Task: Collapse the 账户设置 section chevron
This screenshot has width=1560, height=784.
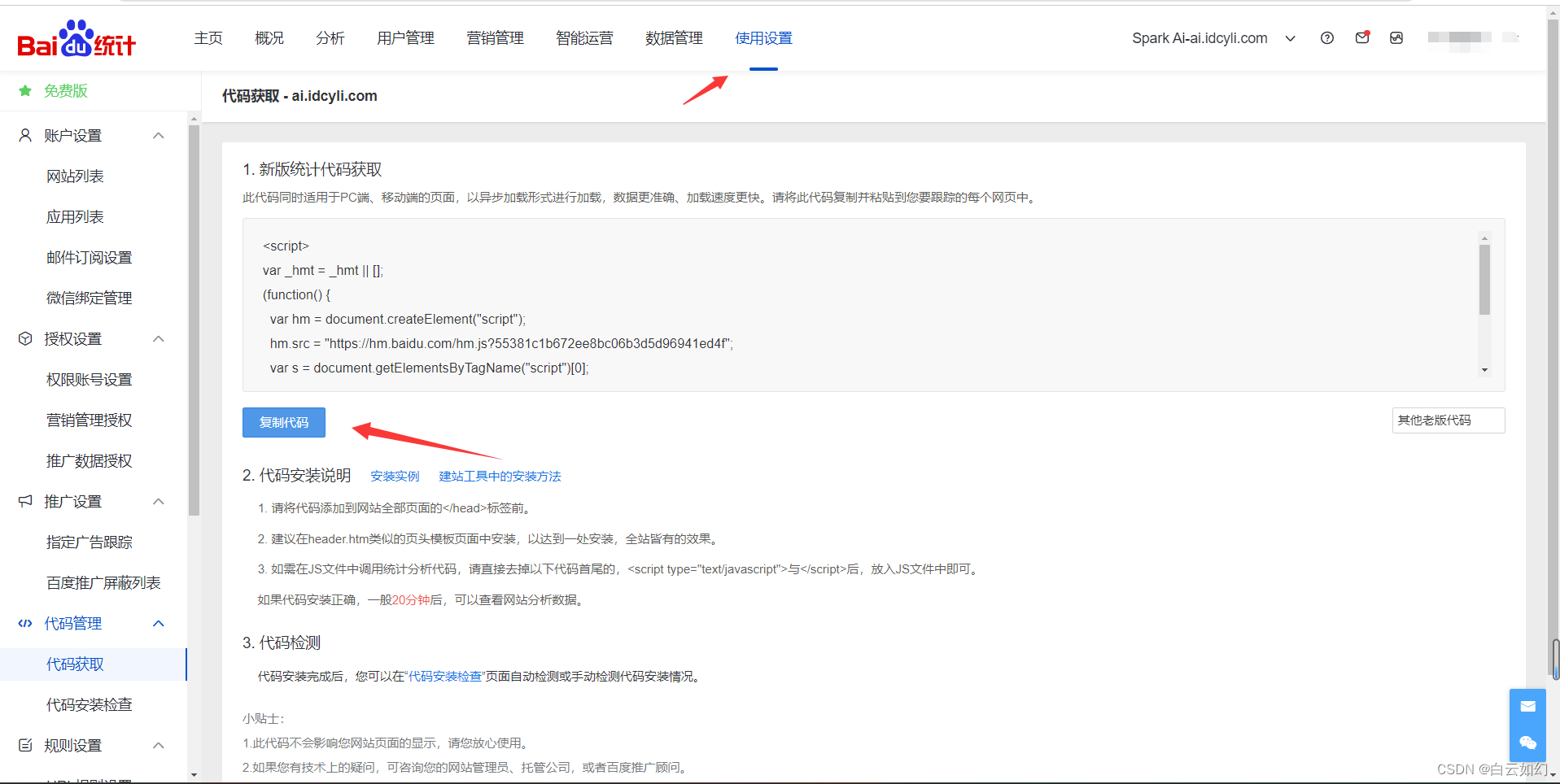Action: coord(159,136)
